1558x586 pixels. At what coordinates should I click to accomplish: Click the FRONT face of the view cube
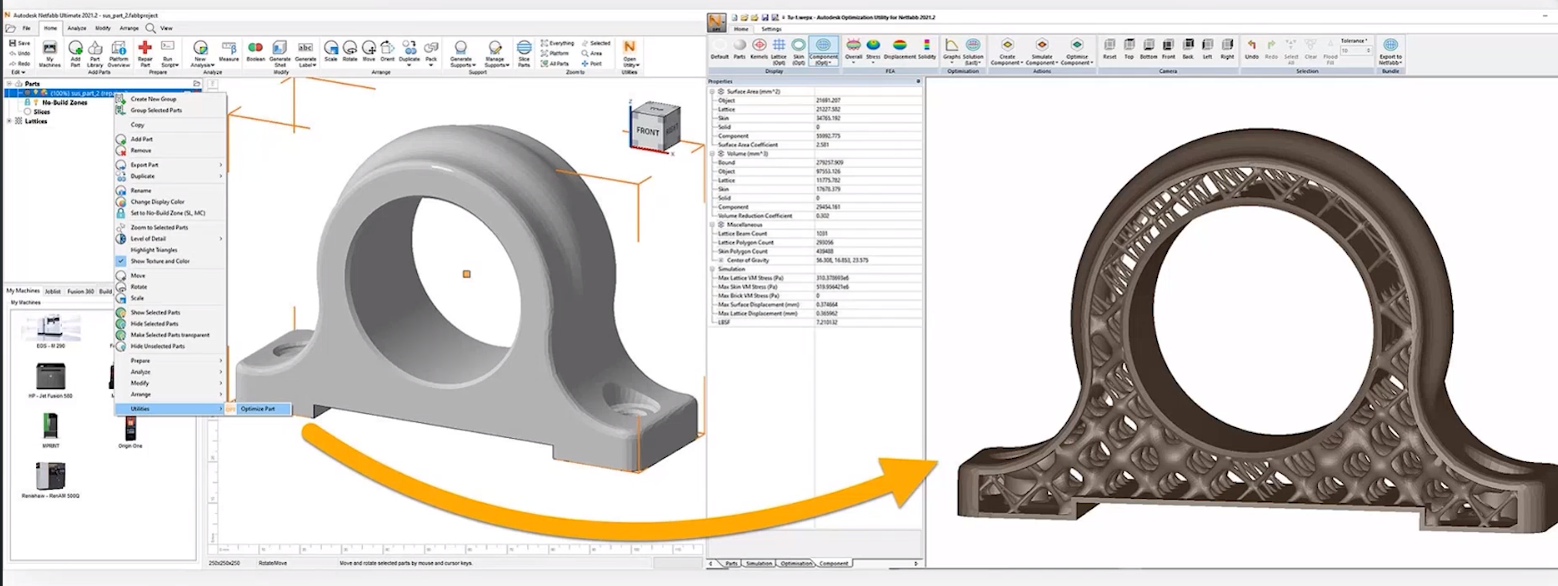[x=648, y=132]
